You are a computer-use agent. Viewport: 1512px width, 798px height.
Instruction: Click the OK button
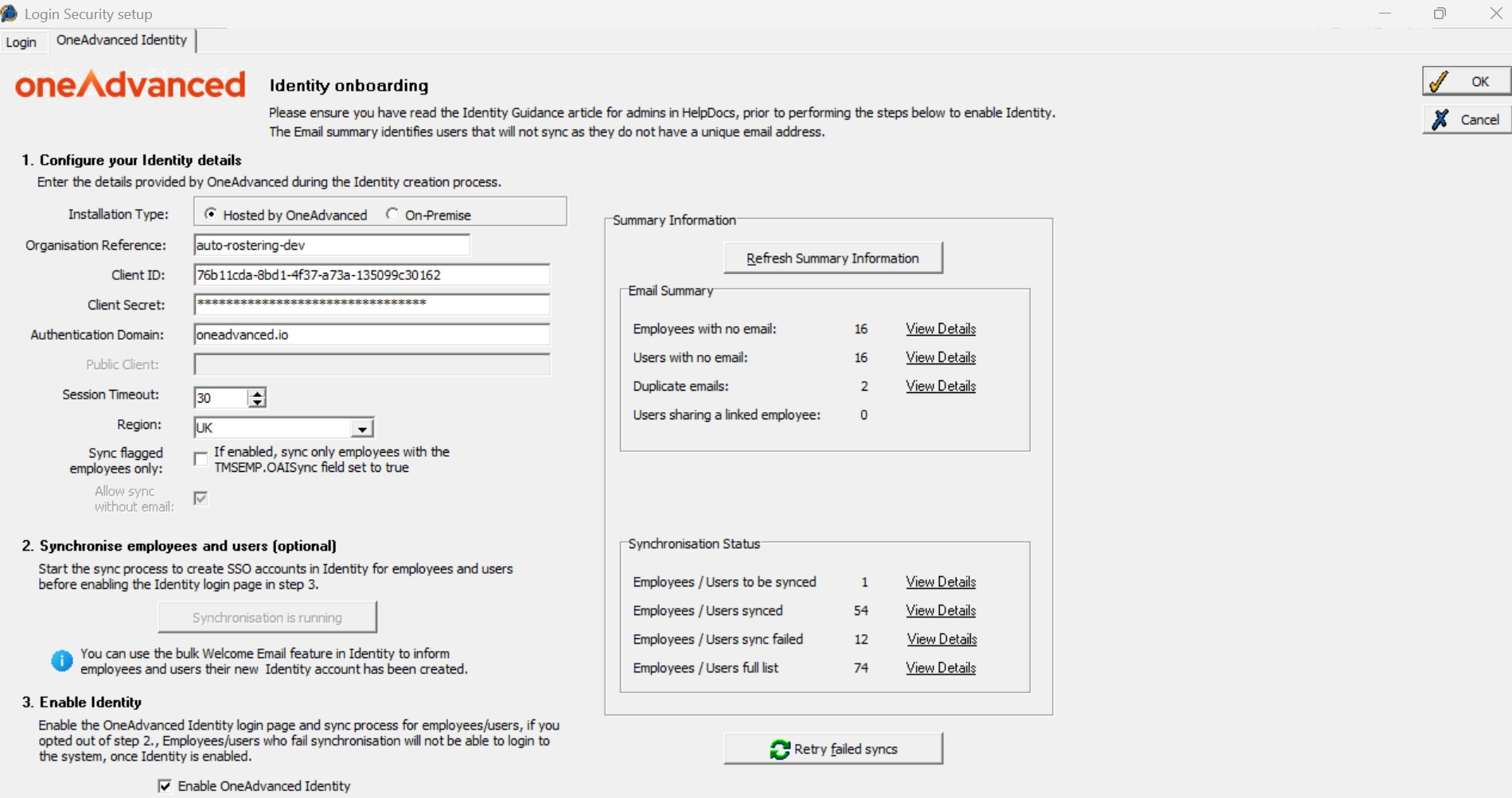coord(1467,81)
